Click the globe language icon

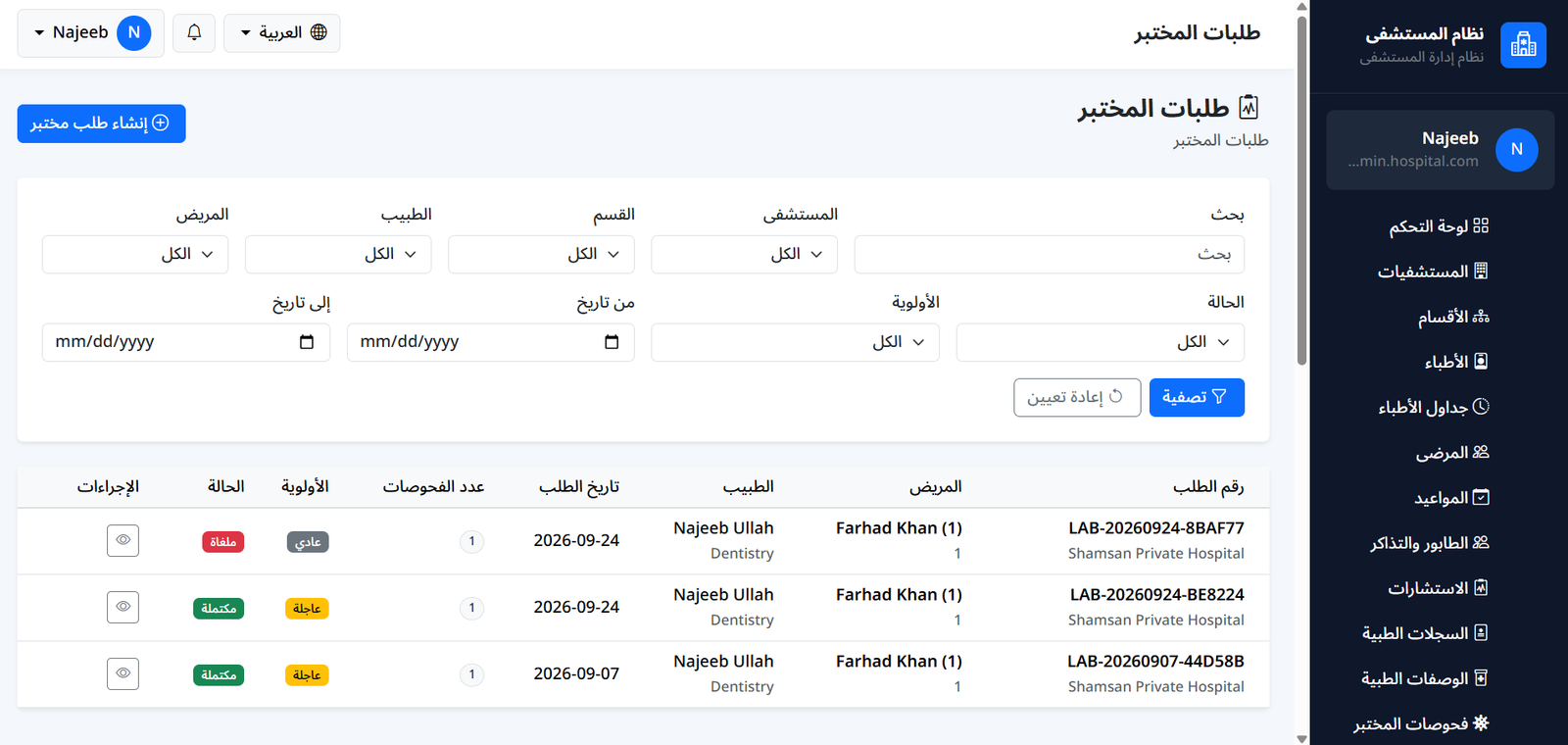pos(318,32)
